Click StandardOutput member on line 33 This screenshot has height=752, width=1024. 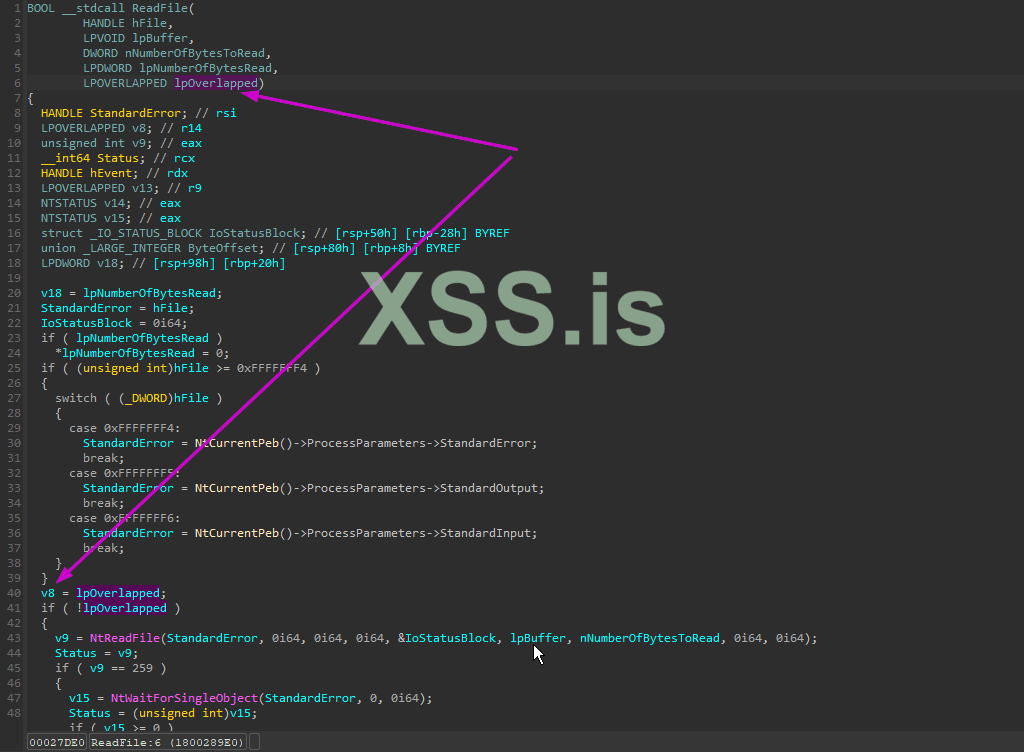[x=488, y=488]
